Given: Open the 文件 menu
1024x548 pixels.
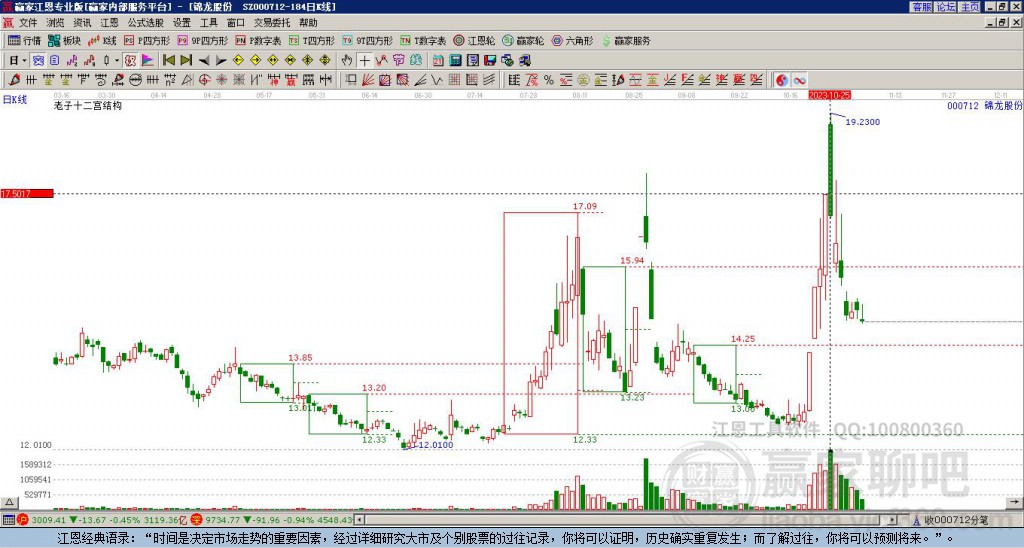Looking at the screenshot, I should (27, 23).
